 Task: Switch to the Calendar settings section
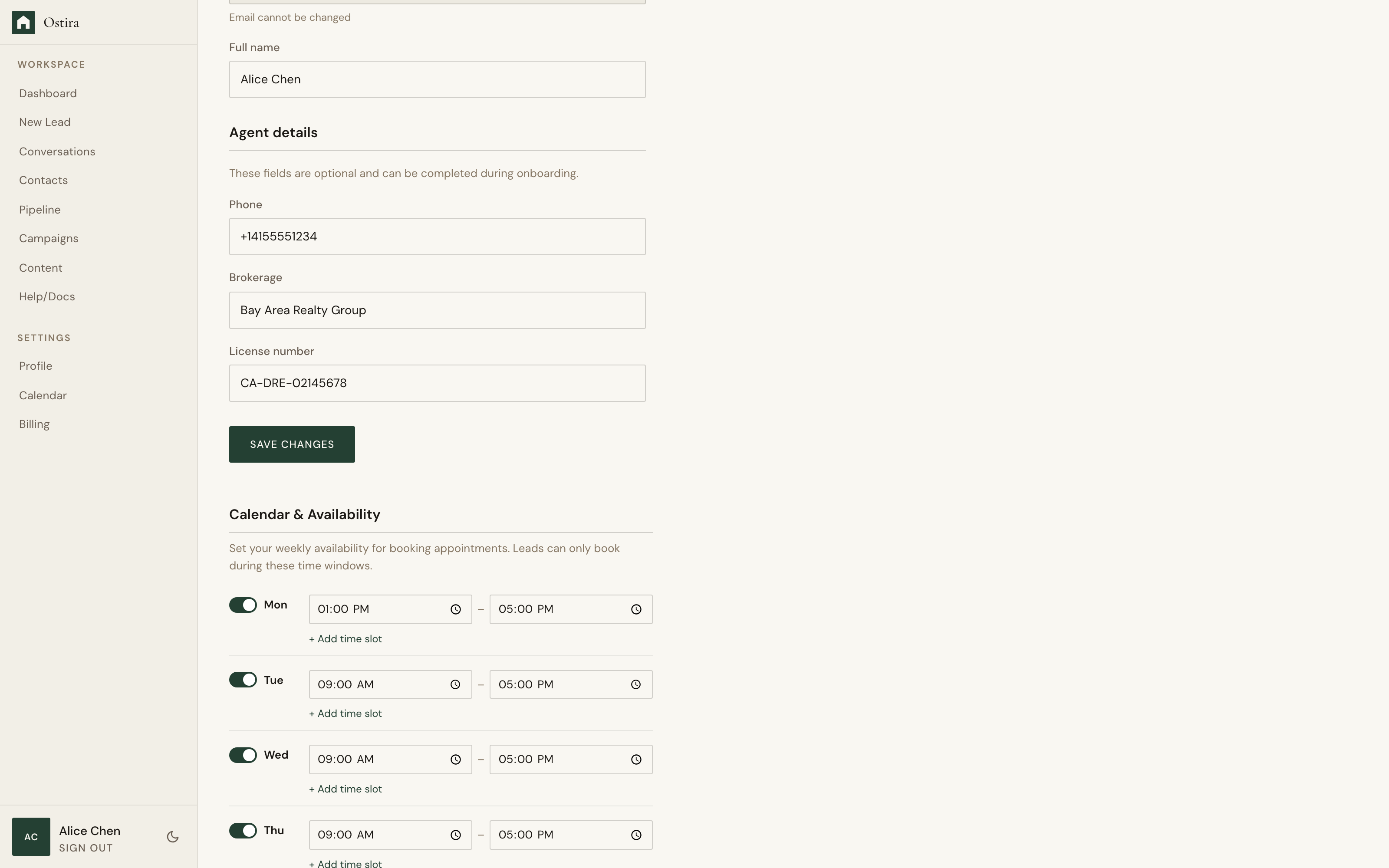43,395
